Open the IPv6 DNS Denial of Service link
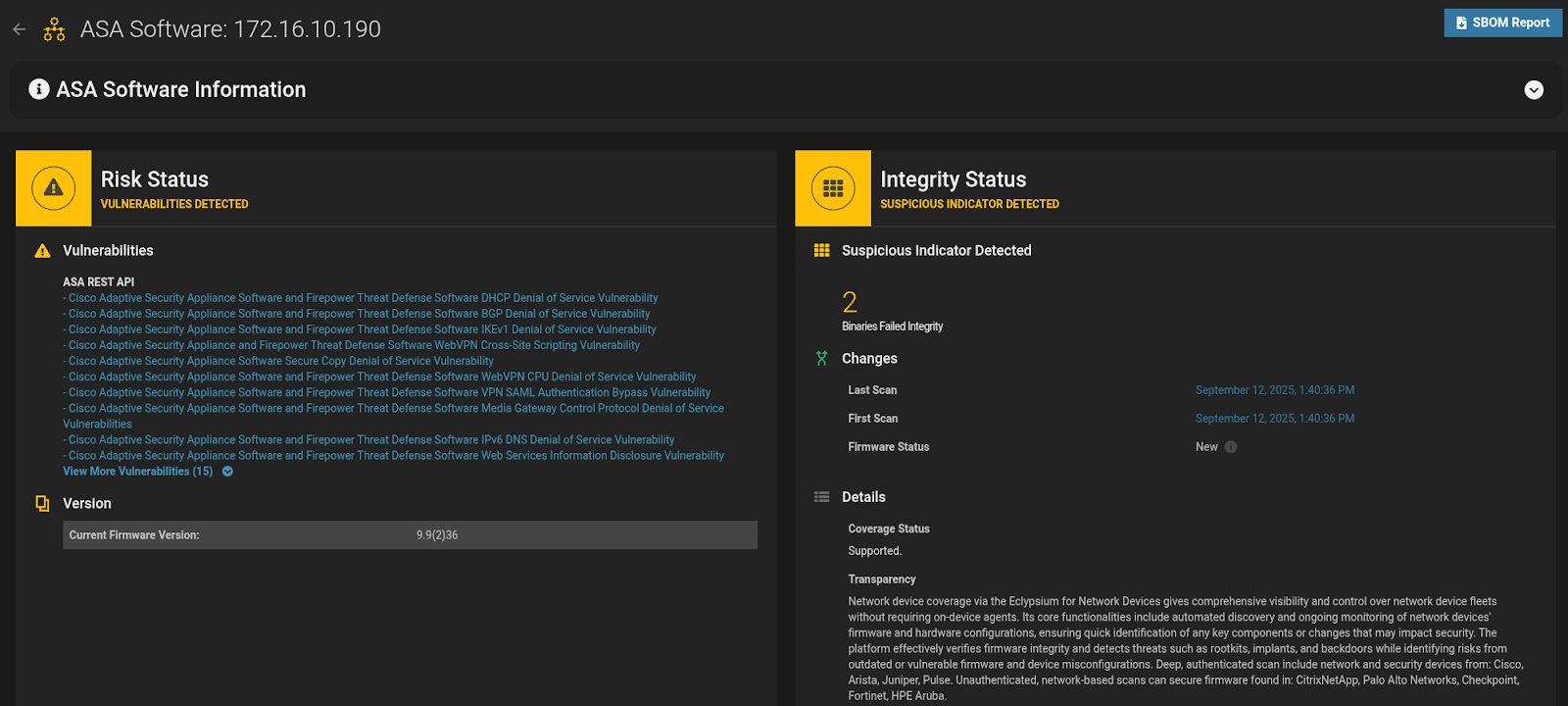The height and width of the screenshot is (706, 1568). point(369,440)
